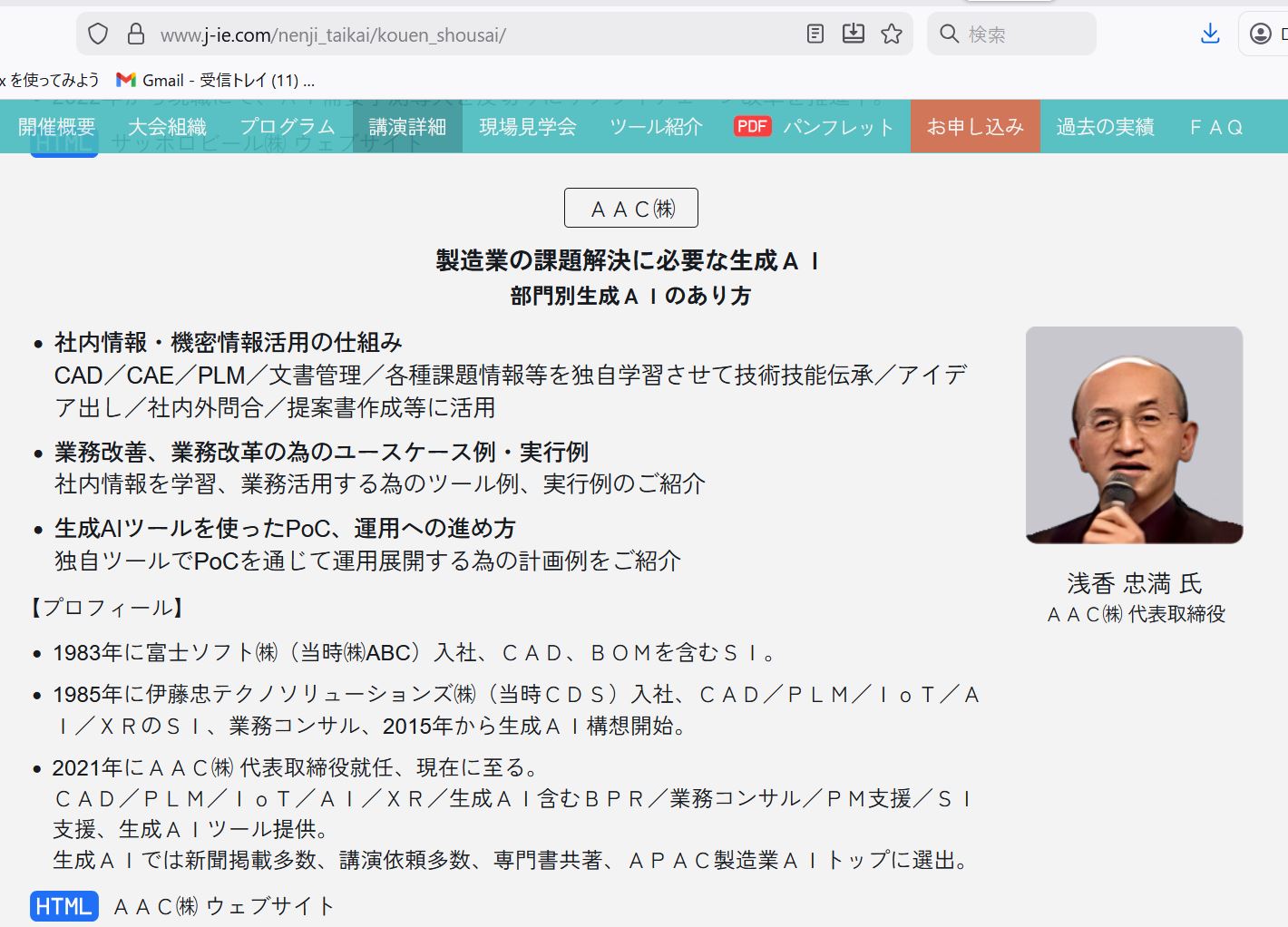This screenshot has height=927, width=1288.
Task: Go to the 現場見学会 page
Action: click(528, 127)
